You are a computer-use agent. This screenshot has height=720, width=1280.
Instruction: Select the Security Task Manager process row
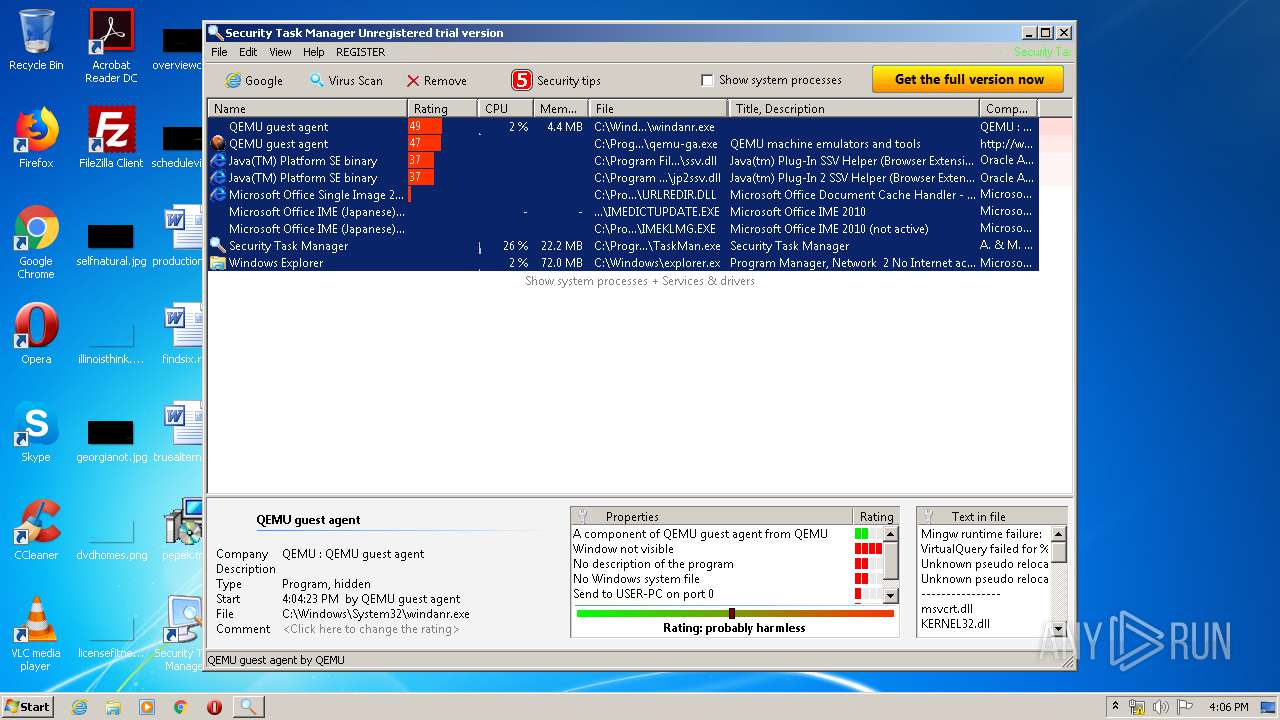[x=623, y=246]
